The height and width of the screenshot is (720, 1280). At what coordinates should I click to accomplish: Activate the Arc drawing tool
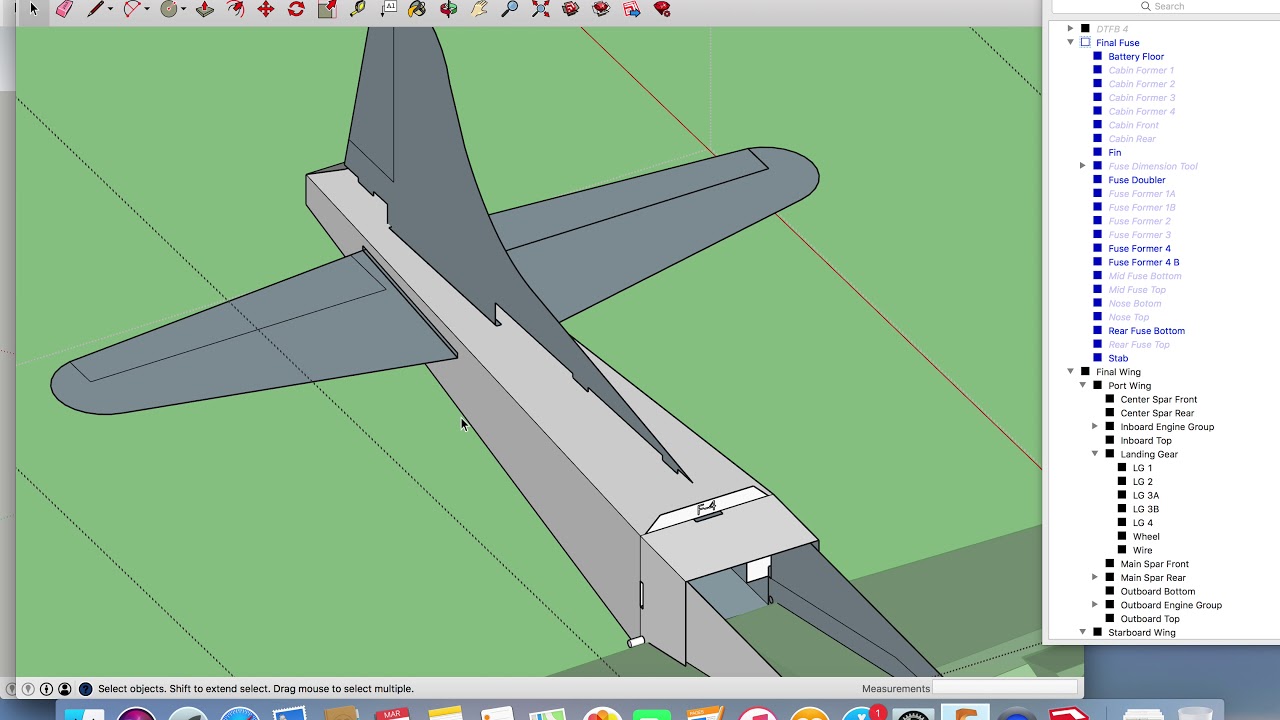coord(131,9)
